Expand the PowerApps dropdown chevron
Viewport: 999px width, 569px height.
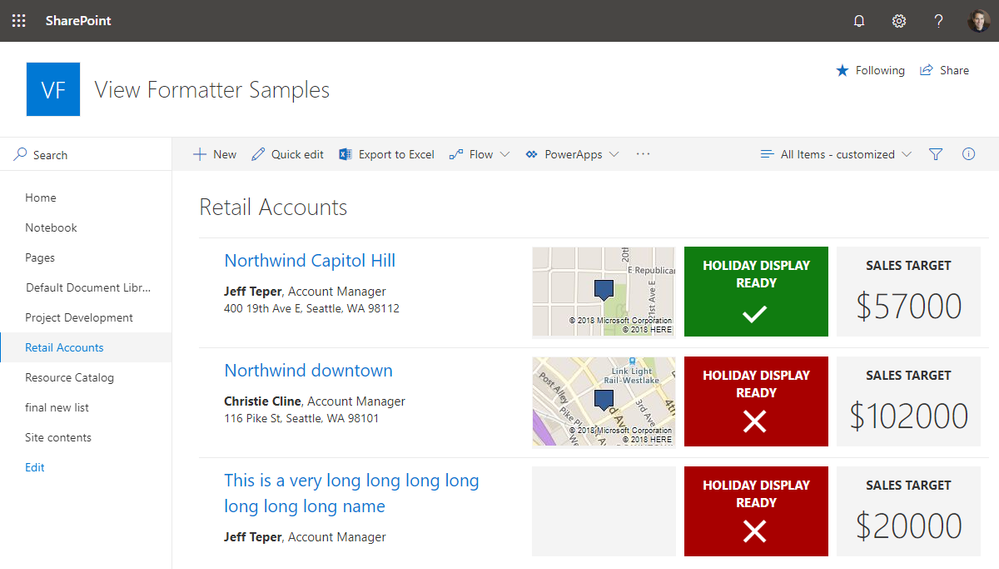(x=614, y=154)
